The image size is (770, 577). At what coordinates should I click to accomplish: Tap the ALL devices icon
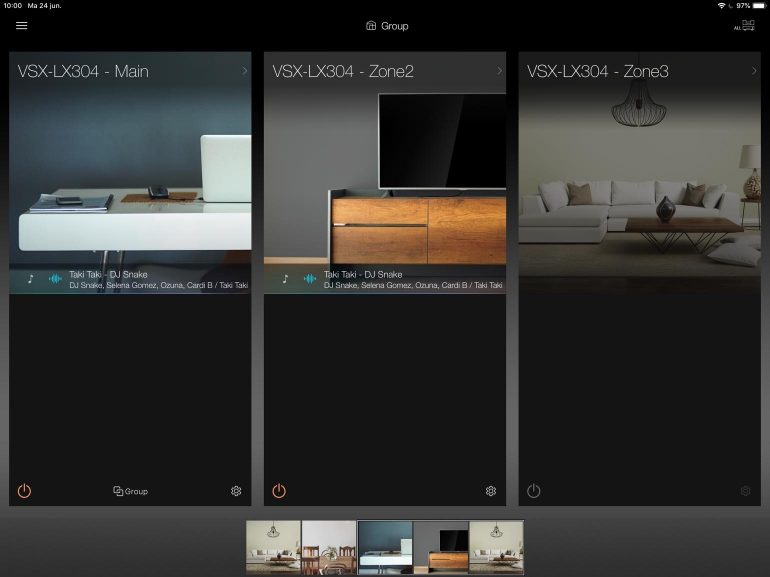click(x=745, y=26)
